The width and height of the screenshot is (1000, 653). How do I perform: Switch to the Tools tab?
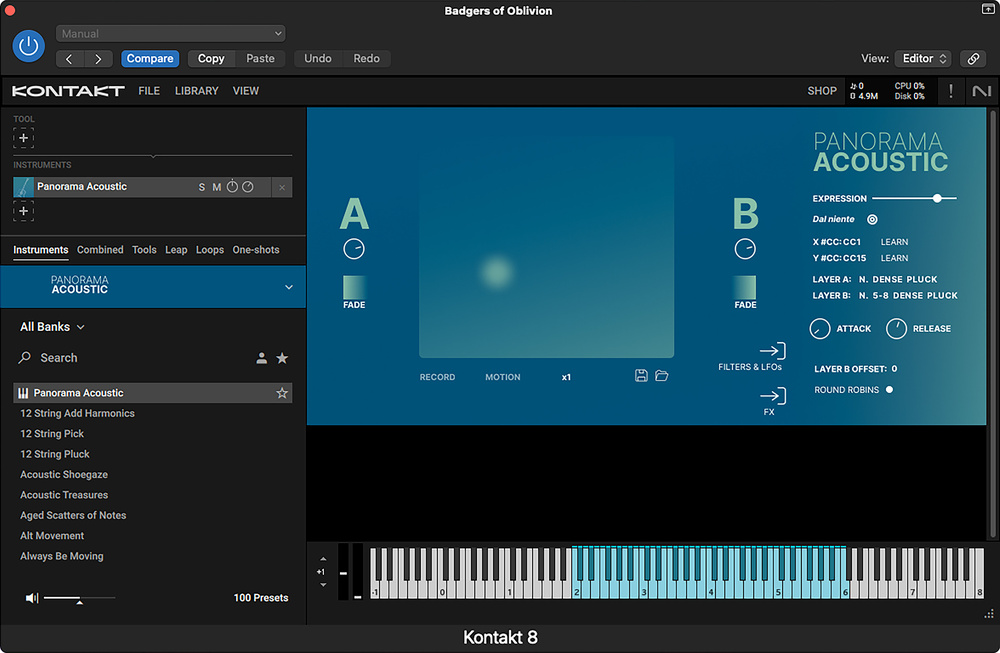[x=144, y=249]
